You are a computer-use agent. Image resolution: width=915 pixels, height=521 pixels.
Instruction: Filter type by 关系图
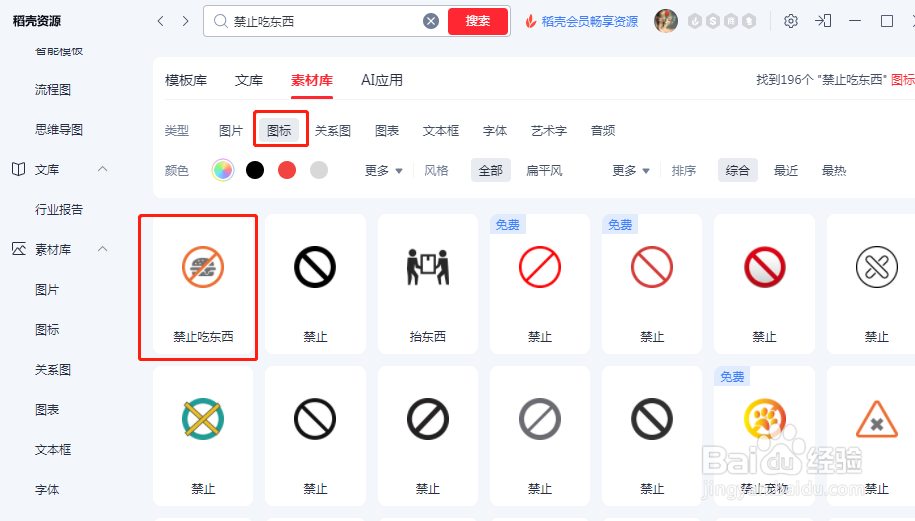click(333, 131)
